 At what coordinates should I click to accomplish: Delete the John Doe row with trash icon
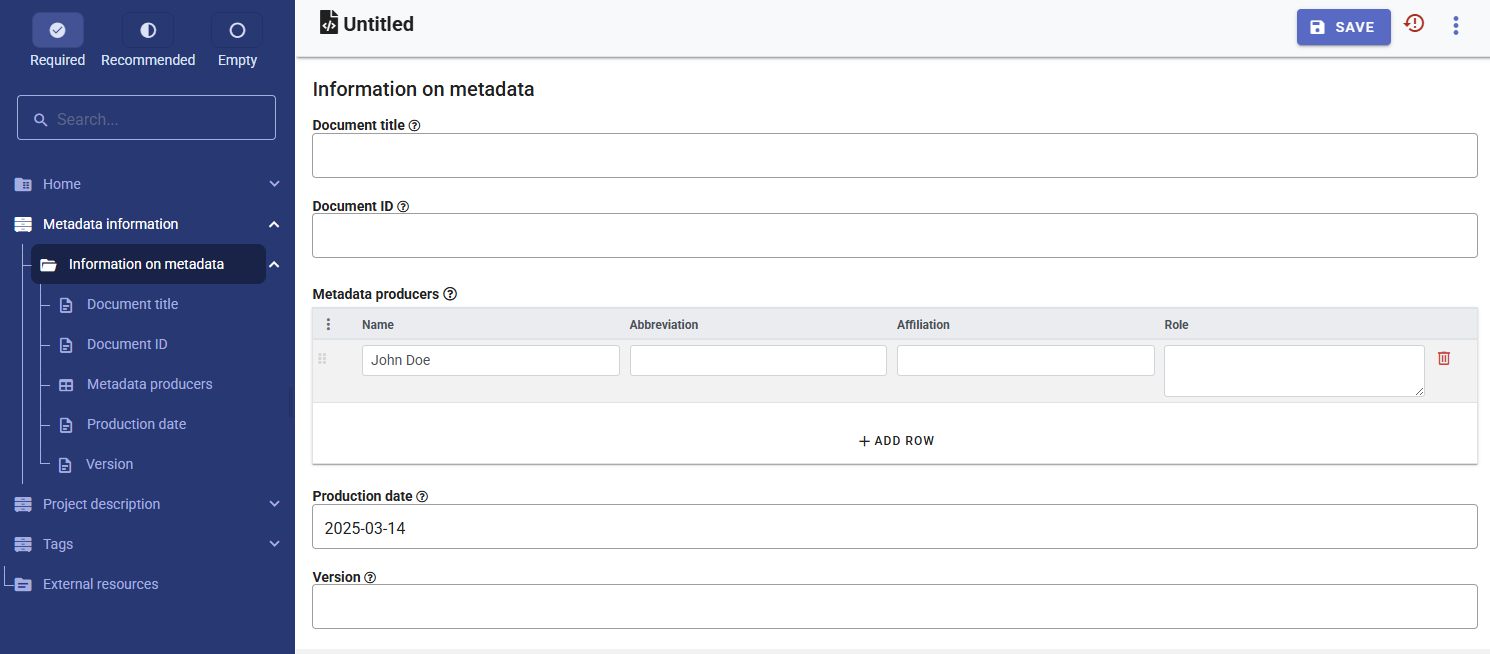[1443, 358]
